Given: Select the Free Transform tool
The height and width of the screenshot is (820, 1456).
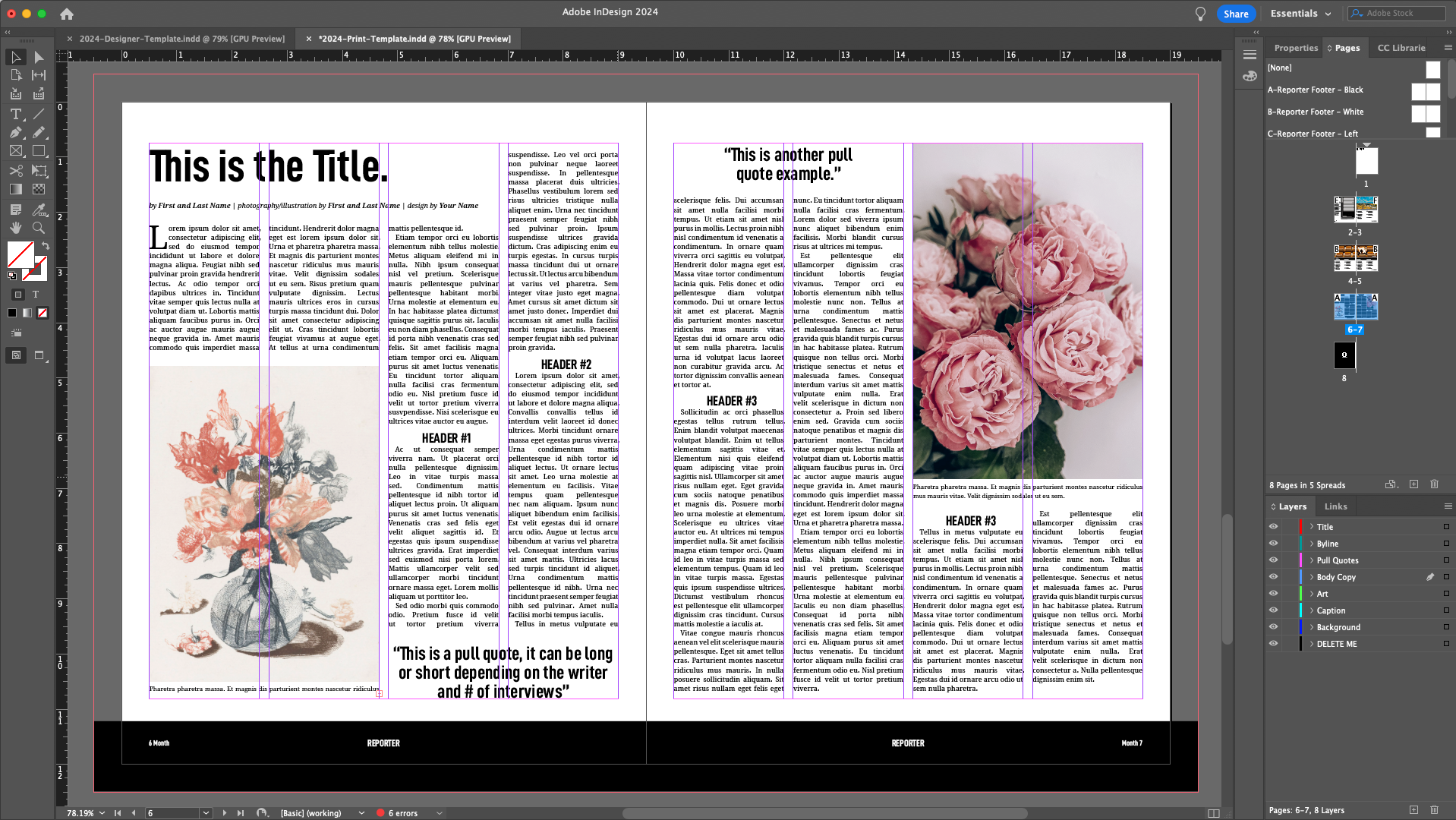Looking at the screenshot, I should pos(39,171).
